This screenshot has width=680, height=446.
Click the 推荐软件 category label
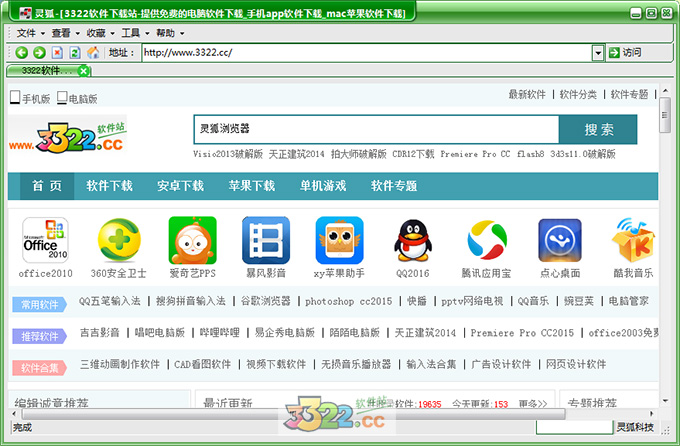point(39,336)
